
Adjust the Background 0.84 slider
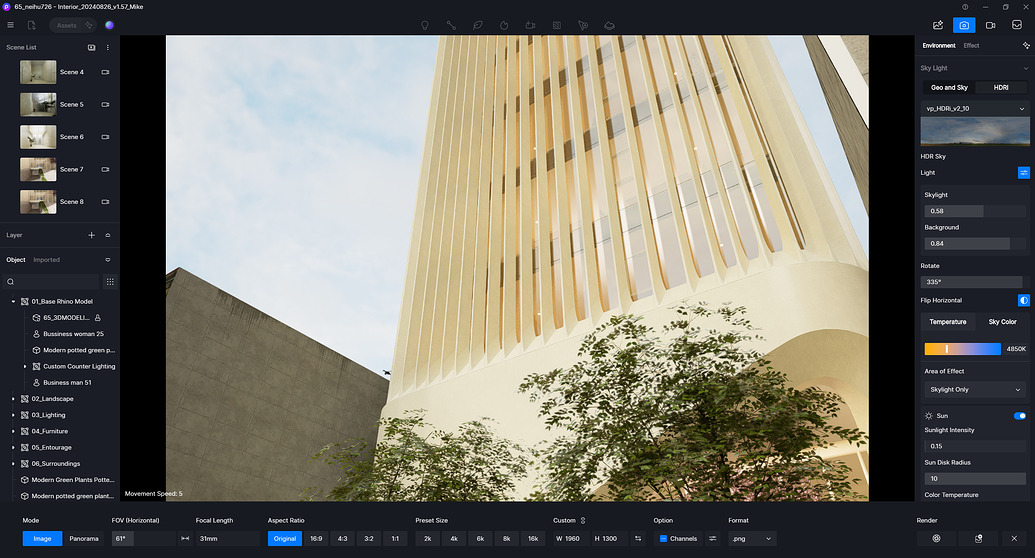click(x=975, y=244)
